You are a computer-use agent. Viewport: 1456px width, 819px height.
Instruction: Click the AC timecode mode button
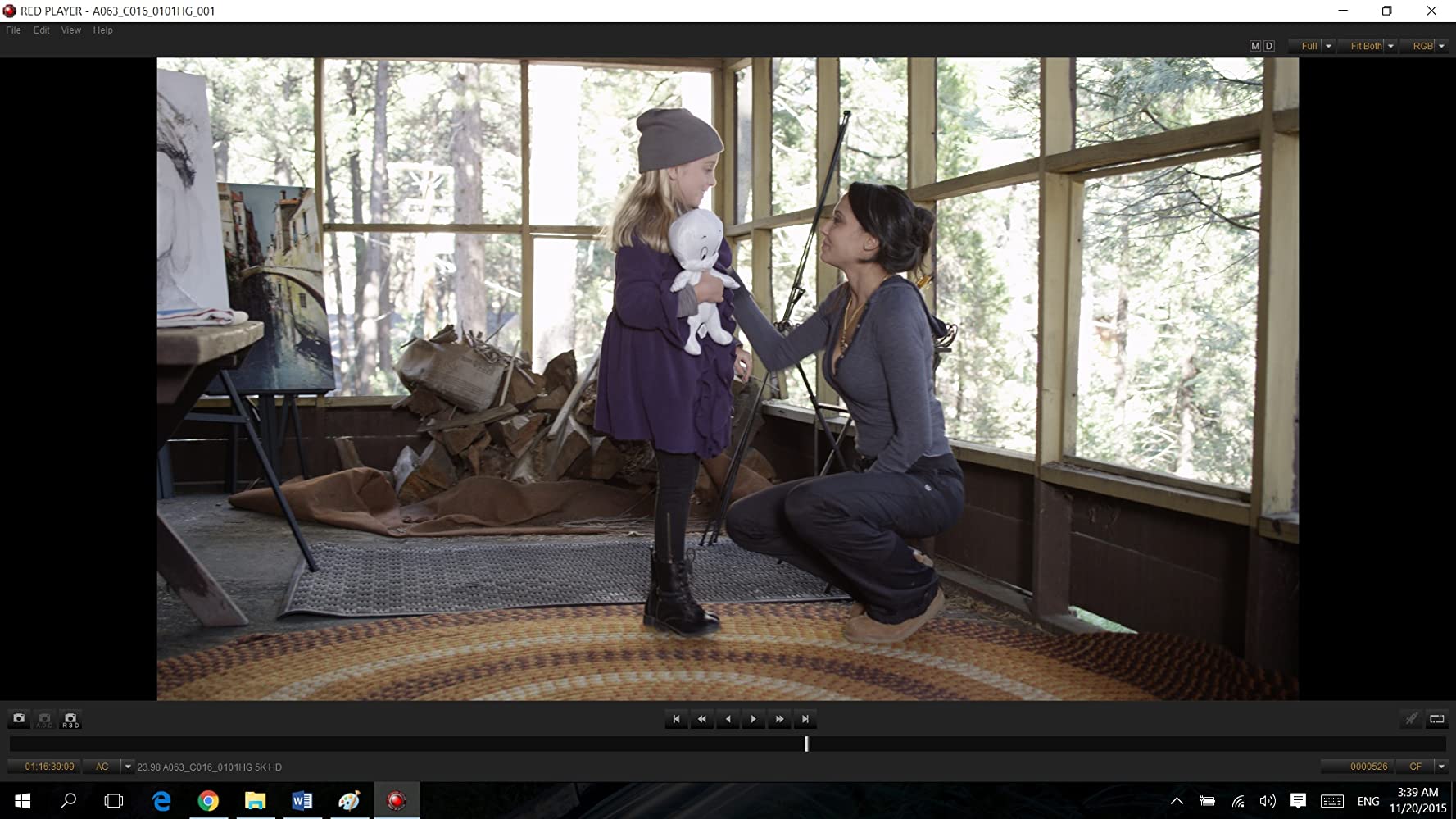point(102,767)
